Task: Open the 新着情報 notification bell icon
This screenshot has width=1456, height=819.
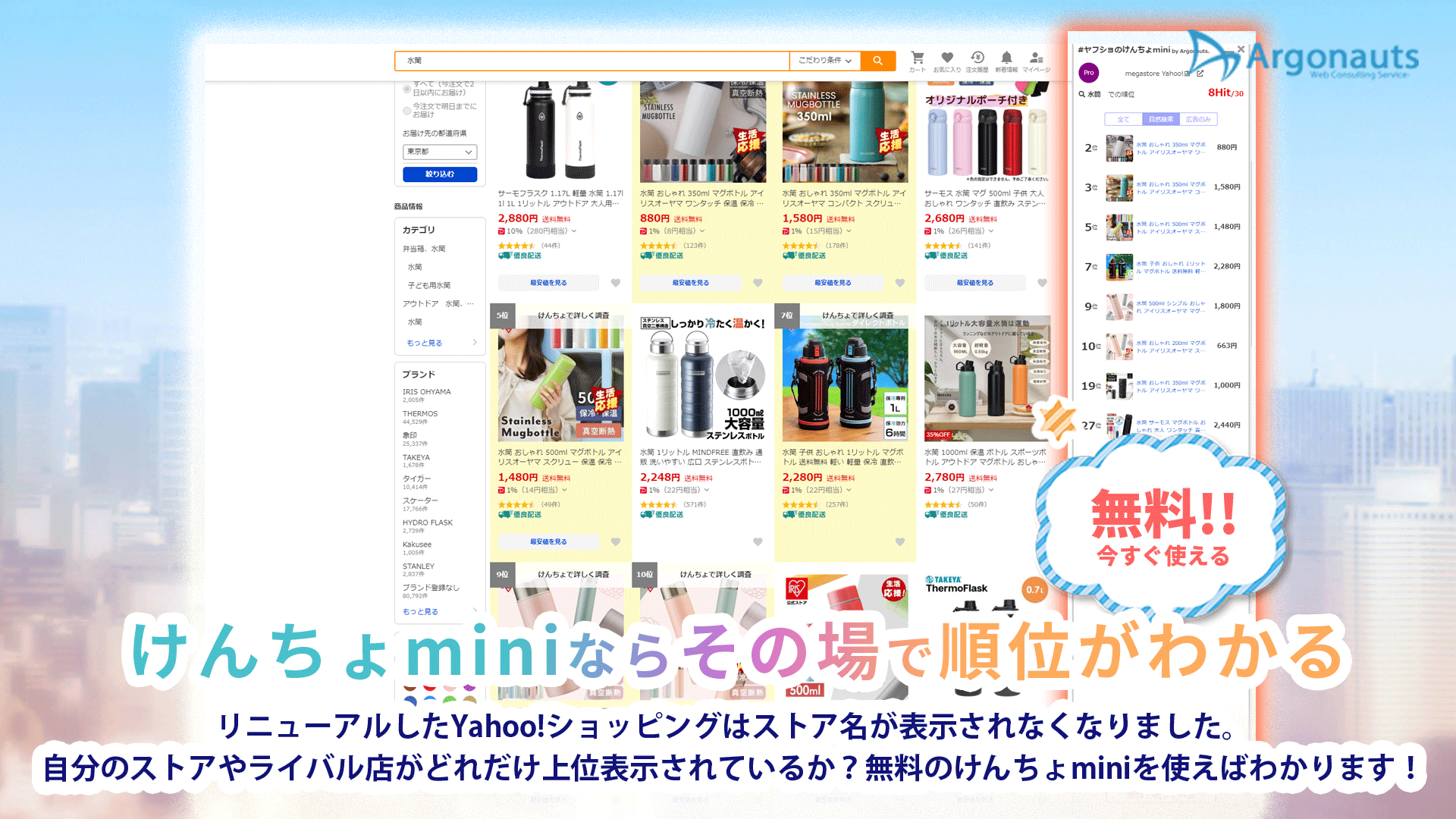Action: coord(1006,61)
